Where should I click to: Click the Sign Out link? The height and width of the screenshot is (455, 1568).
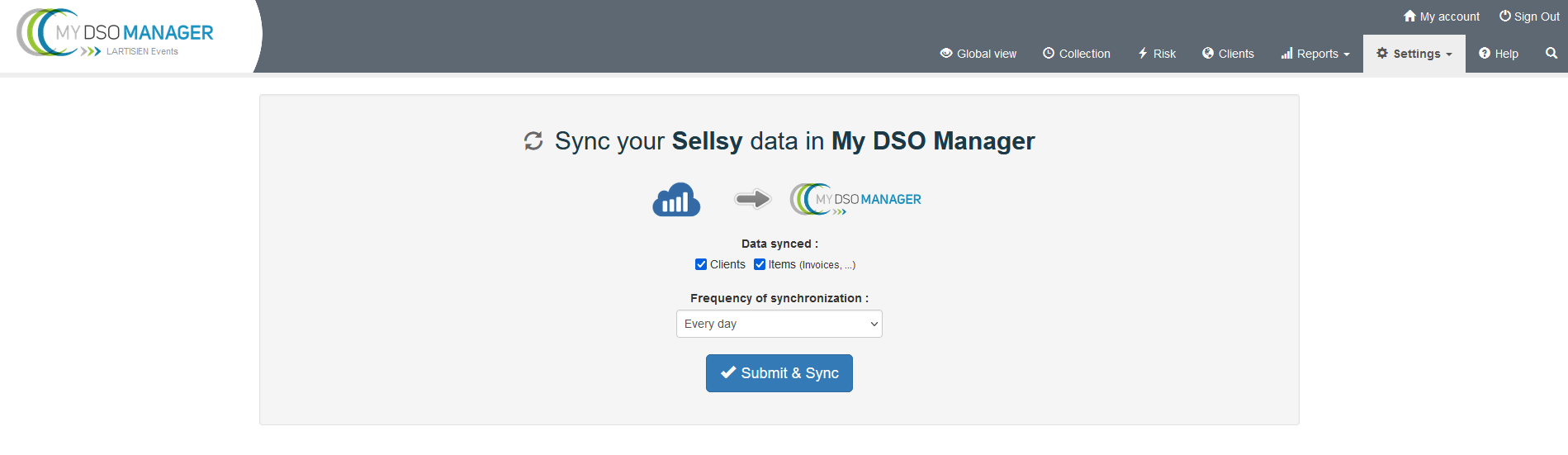pos(1536,17)
